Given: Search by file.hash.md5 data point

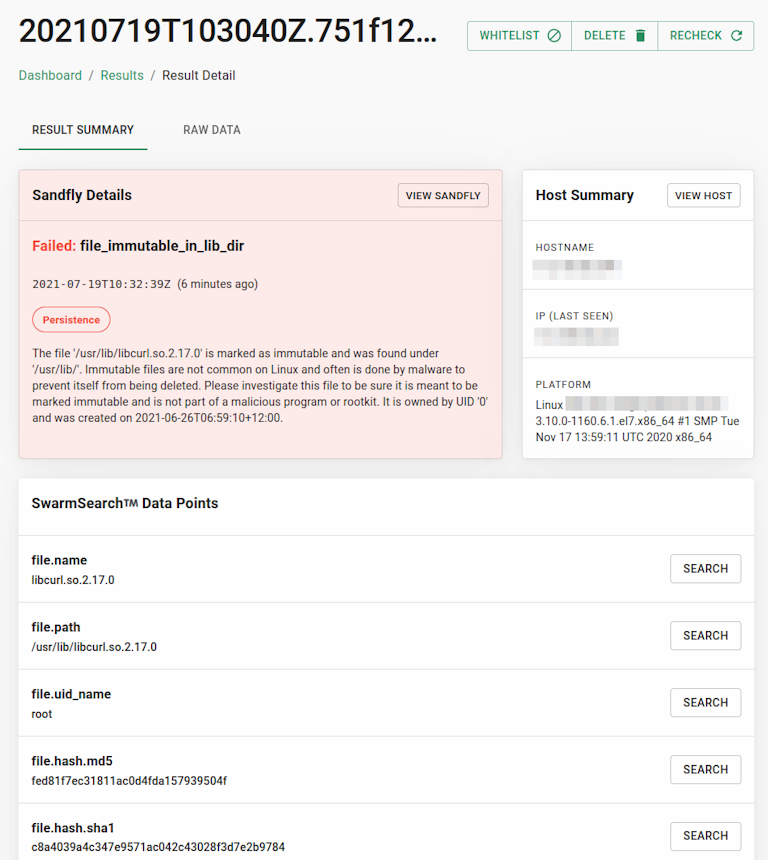Looking at the screenshot, I should pyautogui.click(x=705, y=770).
